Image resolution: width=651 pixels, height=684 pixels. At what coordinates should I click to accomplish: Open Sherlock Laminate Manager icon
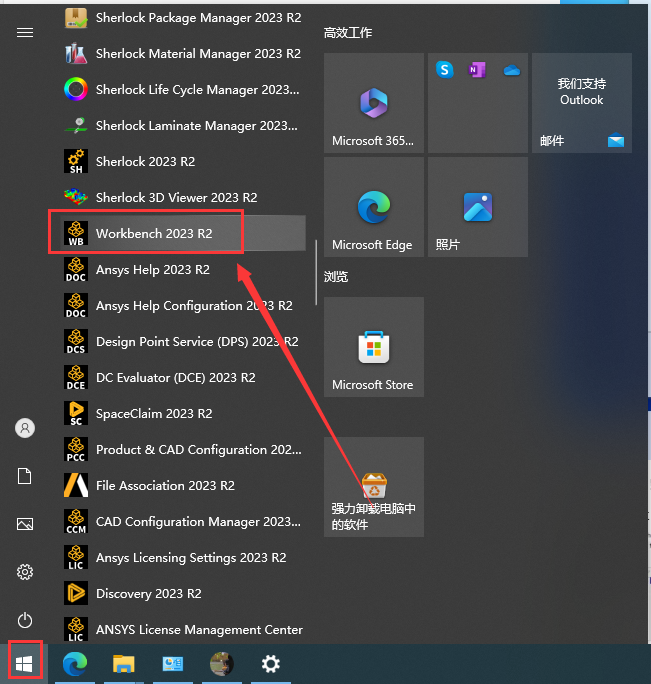pos(76,126)
